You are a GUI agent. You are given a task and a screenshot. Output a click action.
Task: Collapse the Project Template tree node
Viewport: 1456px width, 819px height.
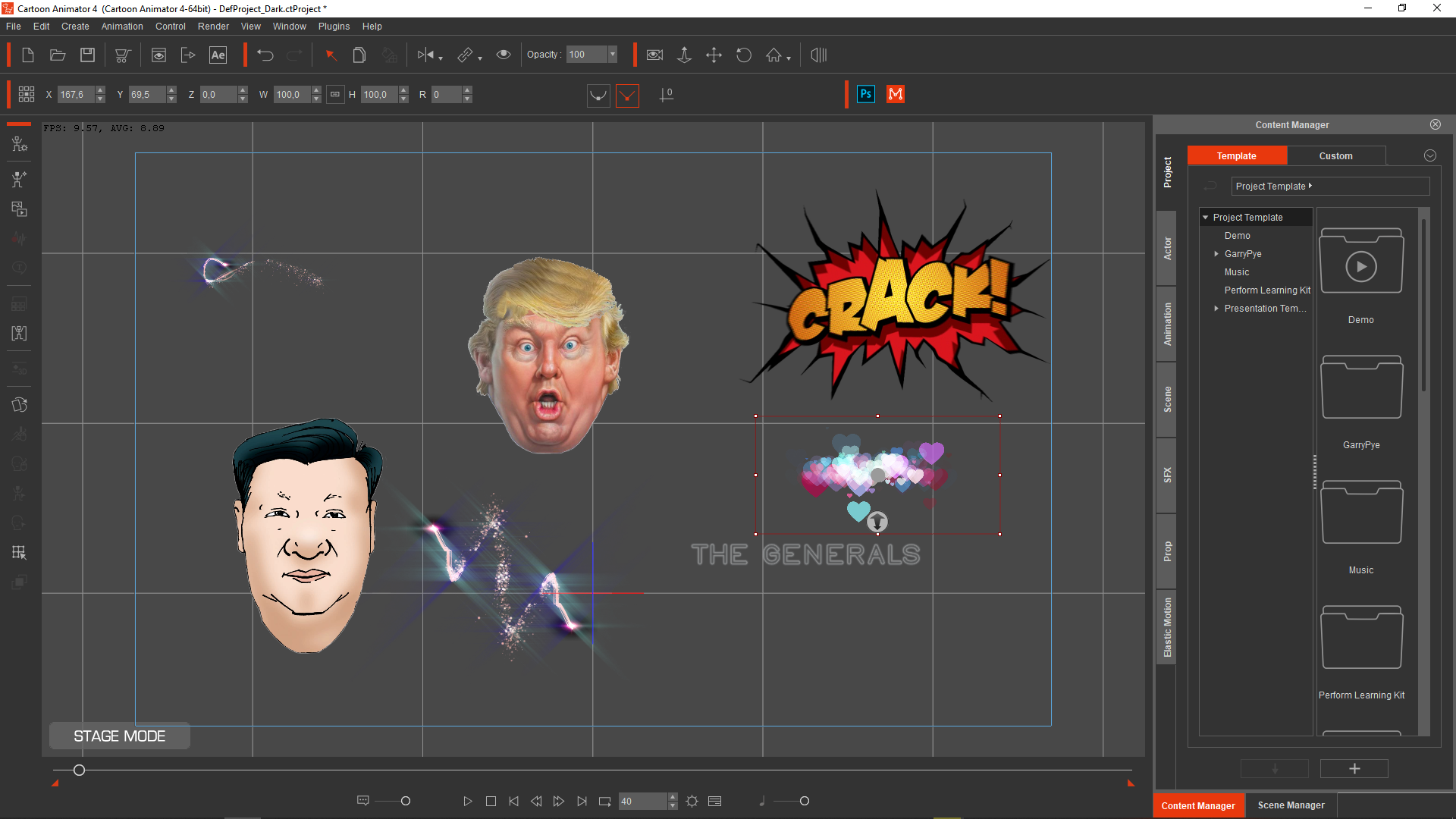(x=1206, y=218)
